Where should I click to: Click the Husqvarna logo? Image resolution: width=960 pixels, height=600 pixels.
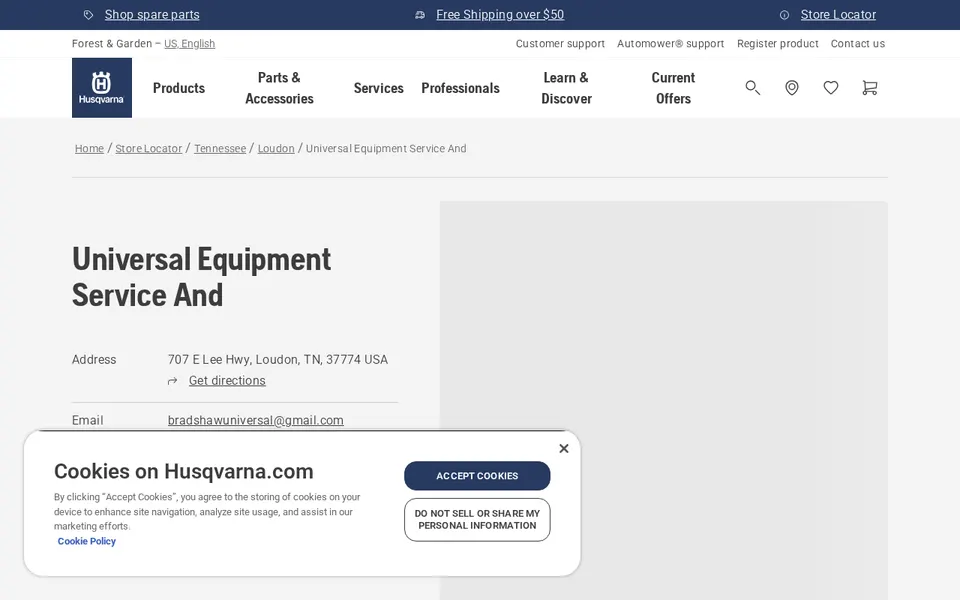(102, 88)
